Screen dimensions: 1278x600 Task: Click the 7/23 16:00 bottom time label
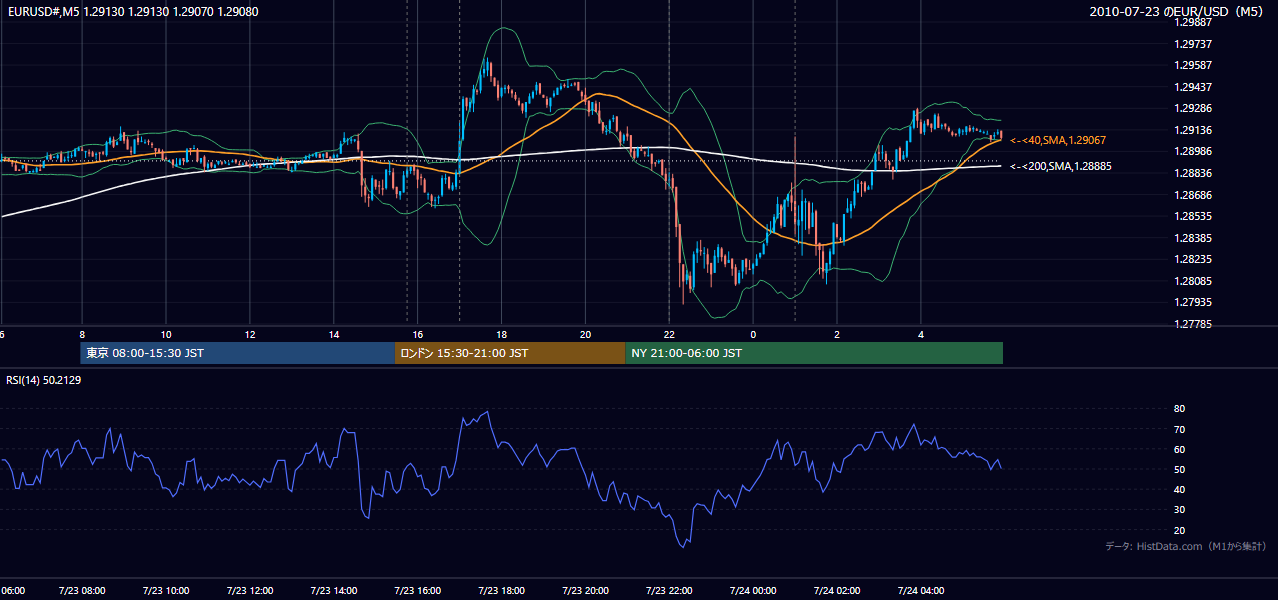pos(418,591)
